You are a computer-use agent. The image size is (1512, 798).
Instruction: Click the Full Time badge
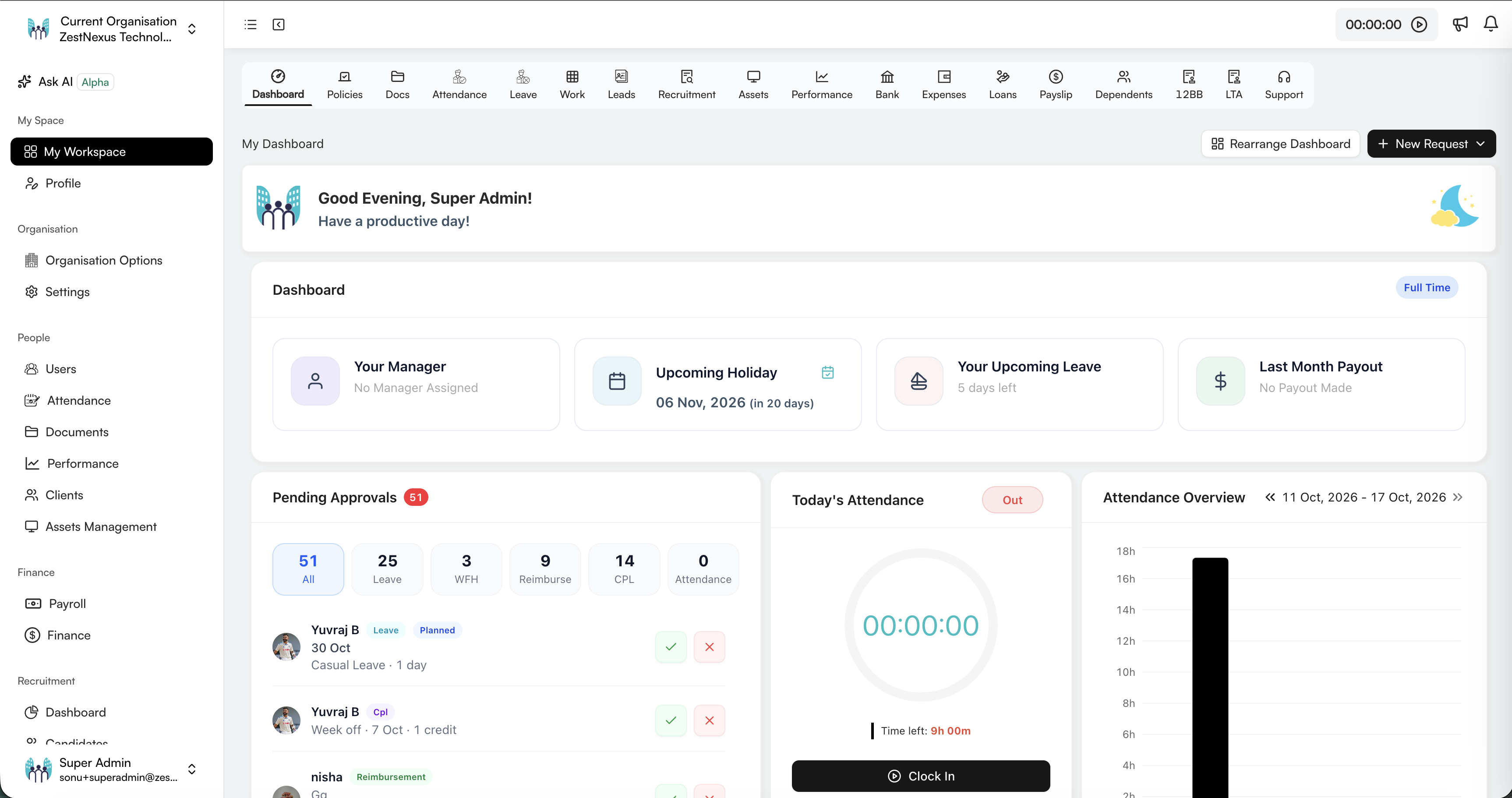1426,287
